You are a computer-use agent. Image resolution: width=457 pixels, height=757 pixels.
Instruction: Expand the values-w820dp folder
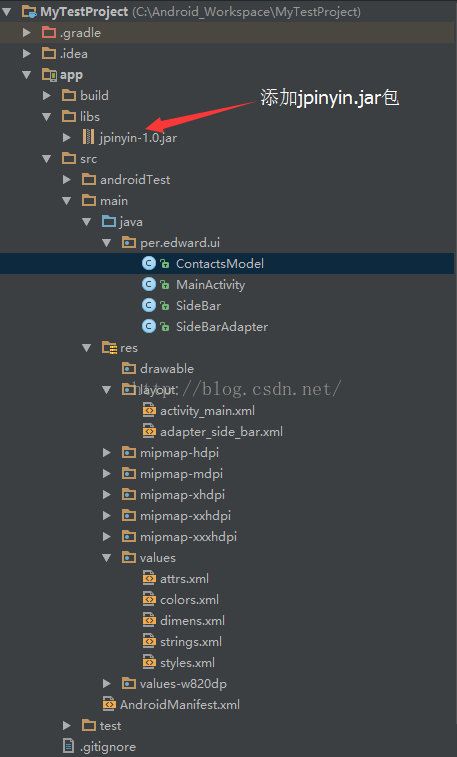point(107,684)
